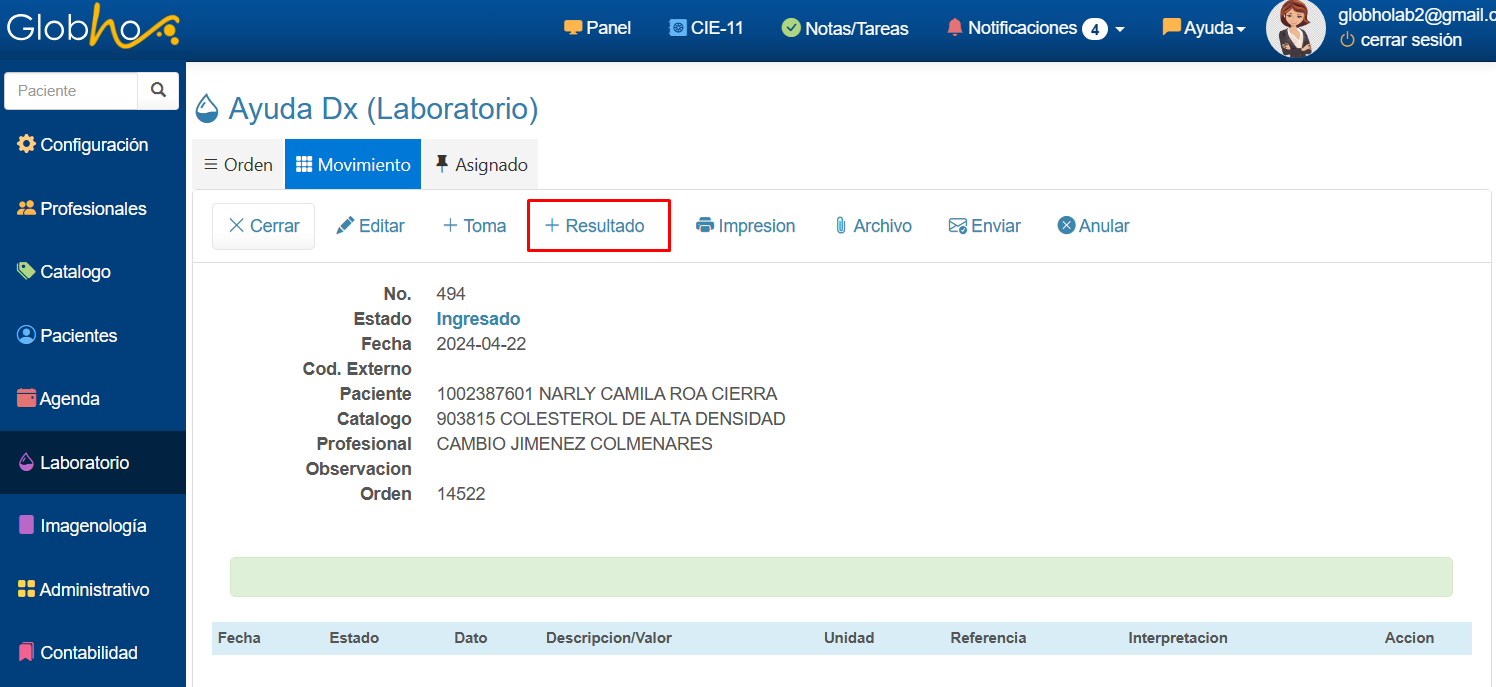Click the Cerrar button

tap(263, 226)
